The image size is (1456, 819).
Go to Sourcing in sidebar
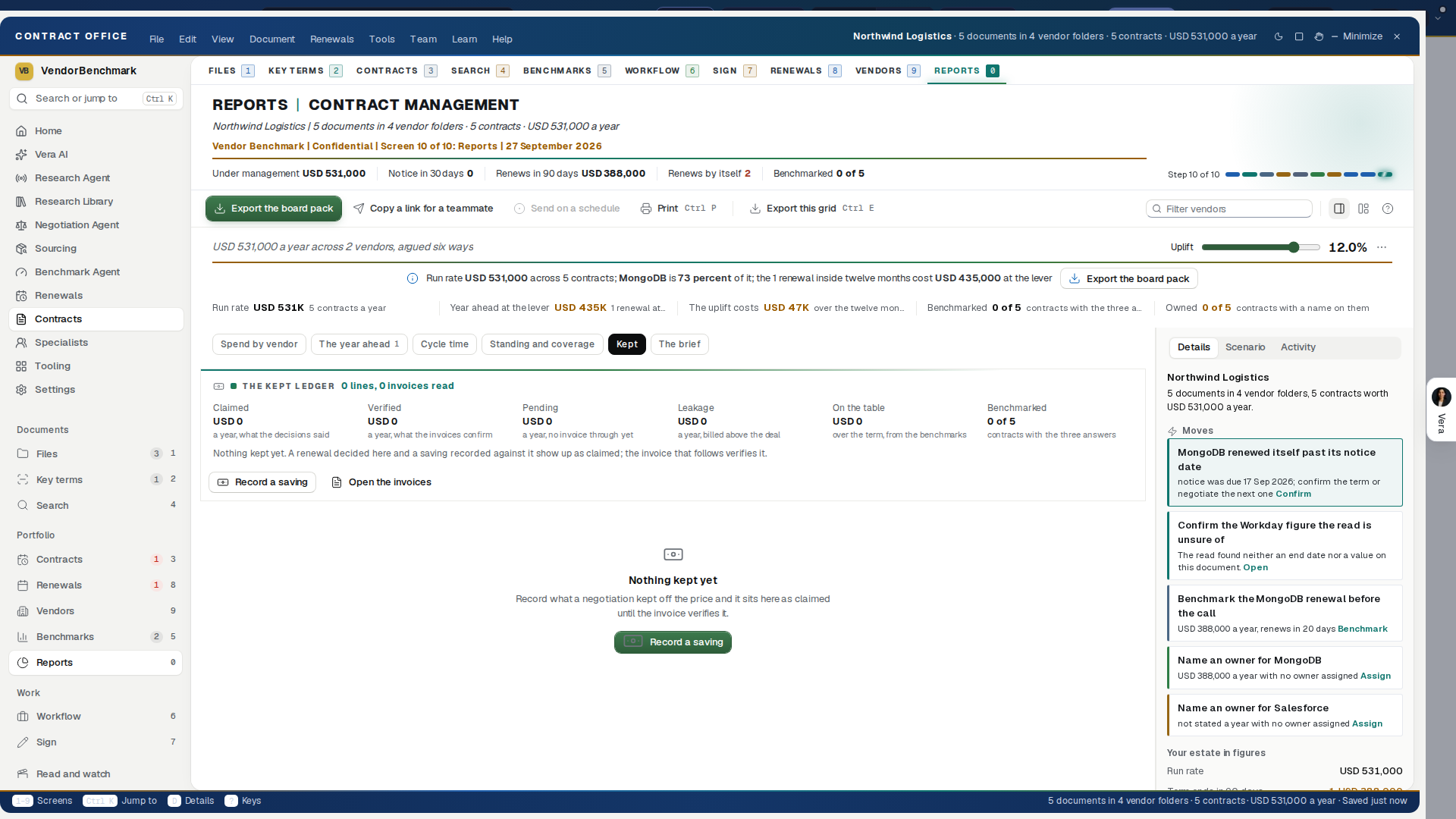(x=96, y=249)
